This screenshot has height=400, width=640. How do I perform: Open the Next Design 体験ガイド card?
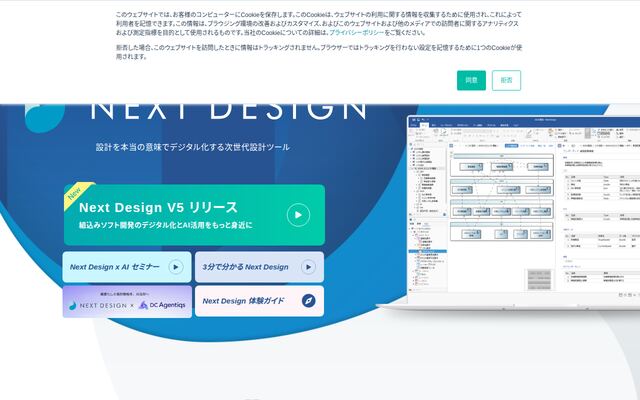click(x=259, y=301)
